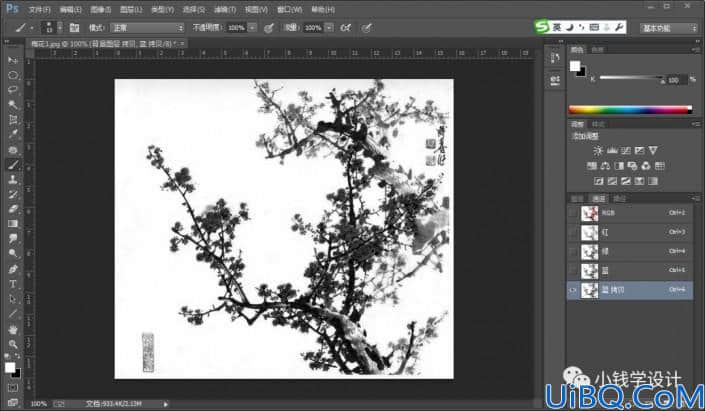Add a Curves adjustment

625,151
